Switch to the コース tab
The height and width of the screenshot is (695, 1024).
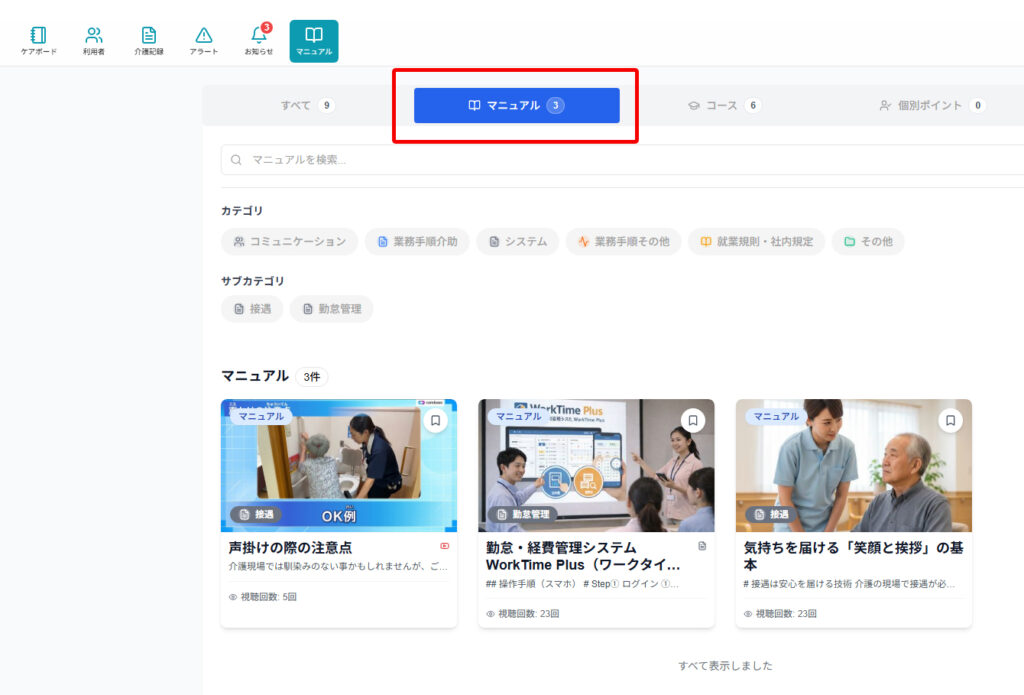point(724,105)
